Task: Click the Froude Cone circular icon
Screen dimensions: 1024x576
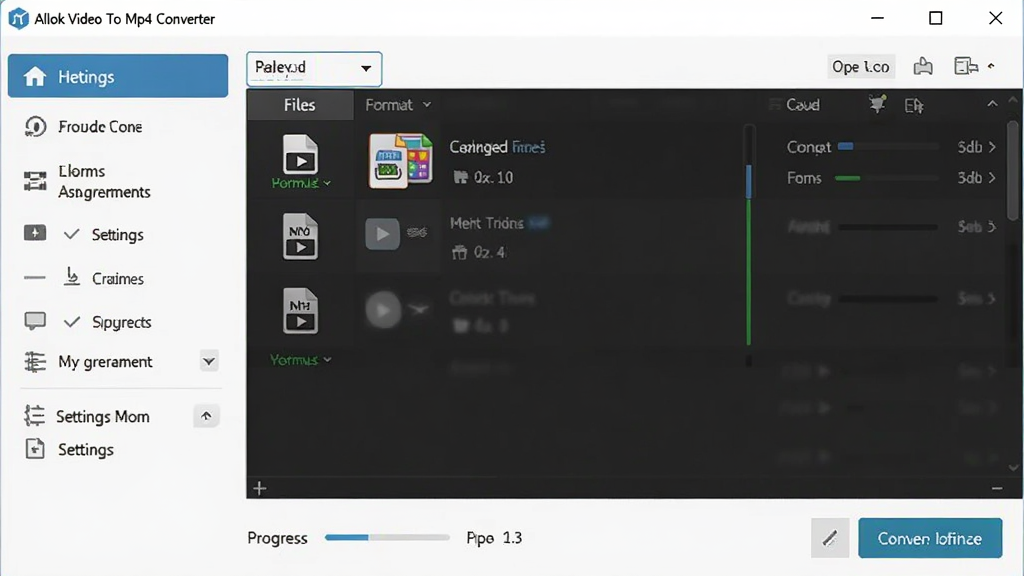Action: pyautogui.click(x=35, y=127)
